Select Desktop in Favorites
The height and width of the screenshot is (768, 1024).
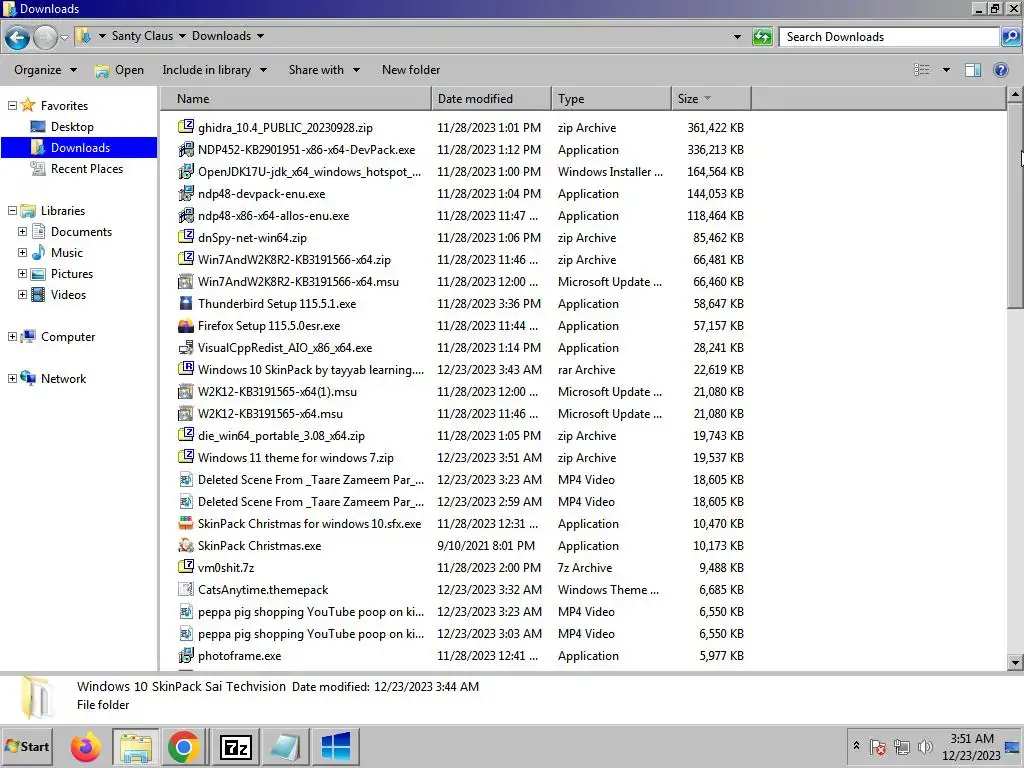click(72, 127)
